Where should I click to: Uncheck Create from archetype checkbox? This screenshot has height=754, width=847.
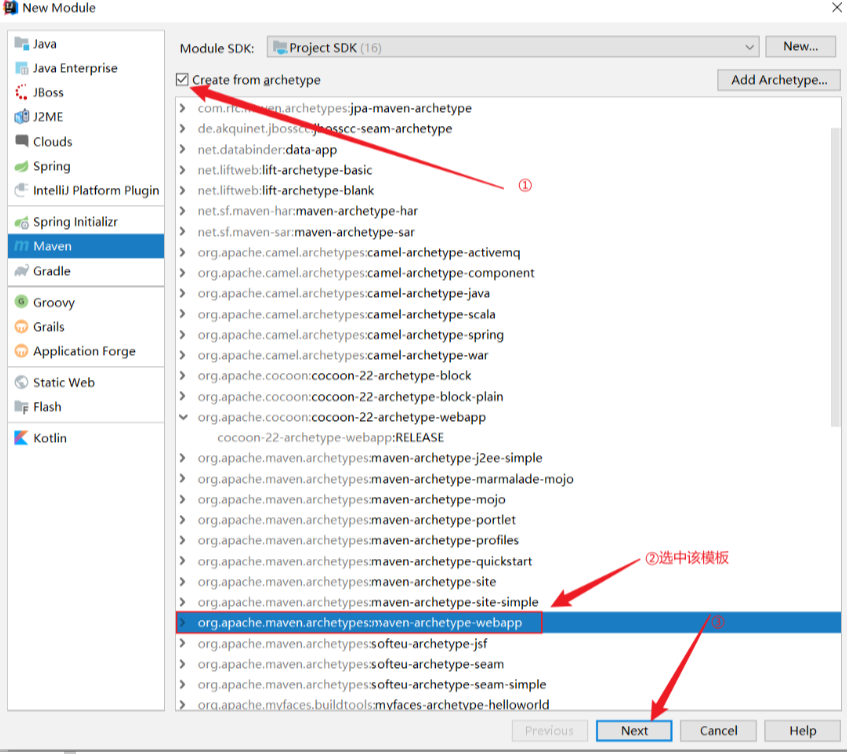[x=182, y=79]
